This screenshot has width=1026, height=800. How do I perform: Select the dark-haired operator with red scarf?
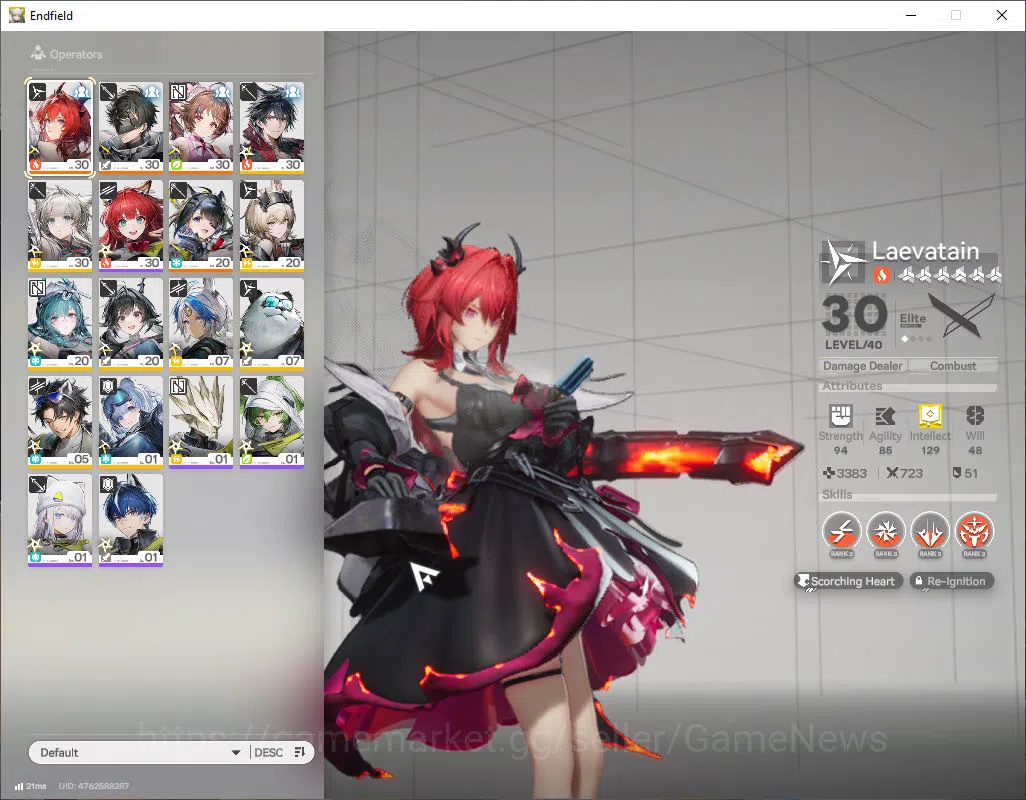(x=272, y=128)
